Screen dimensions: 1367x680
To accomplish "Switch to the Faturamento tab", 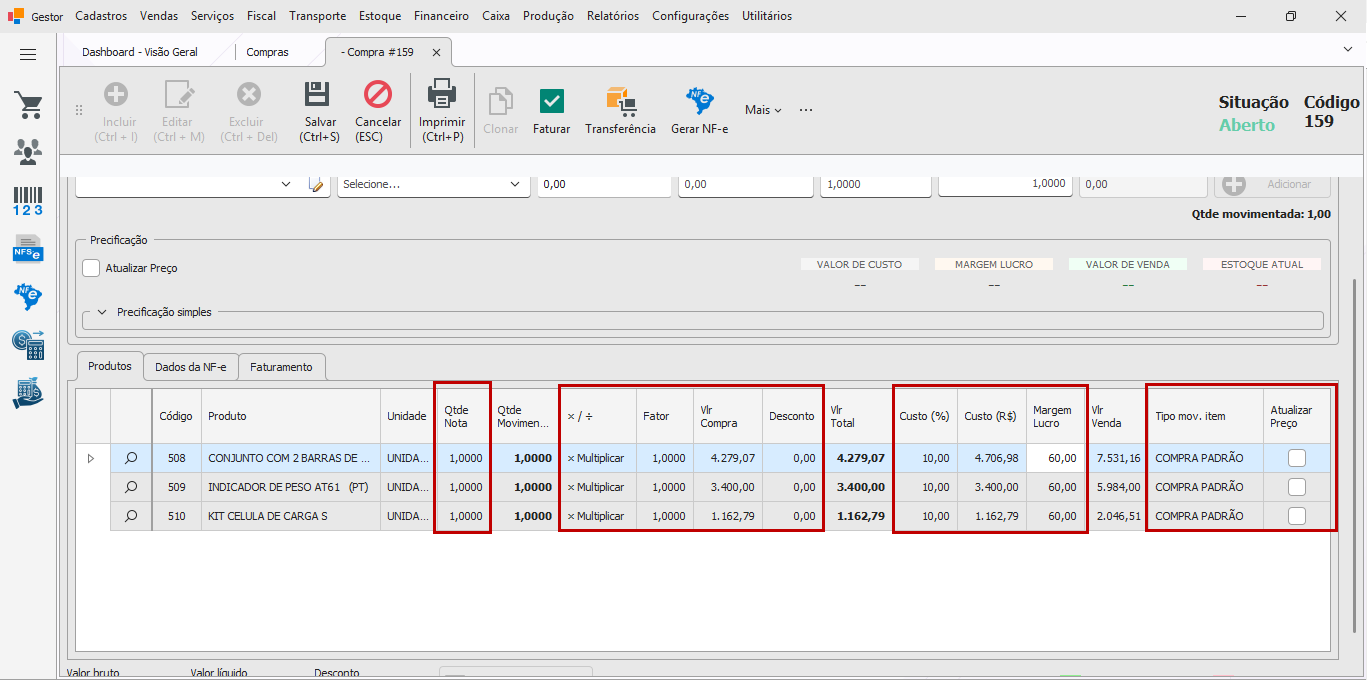I will 281,367.
